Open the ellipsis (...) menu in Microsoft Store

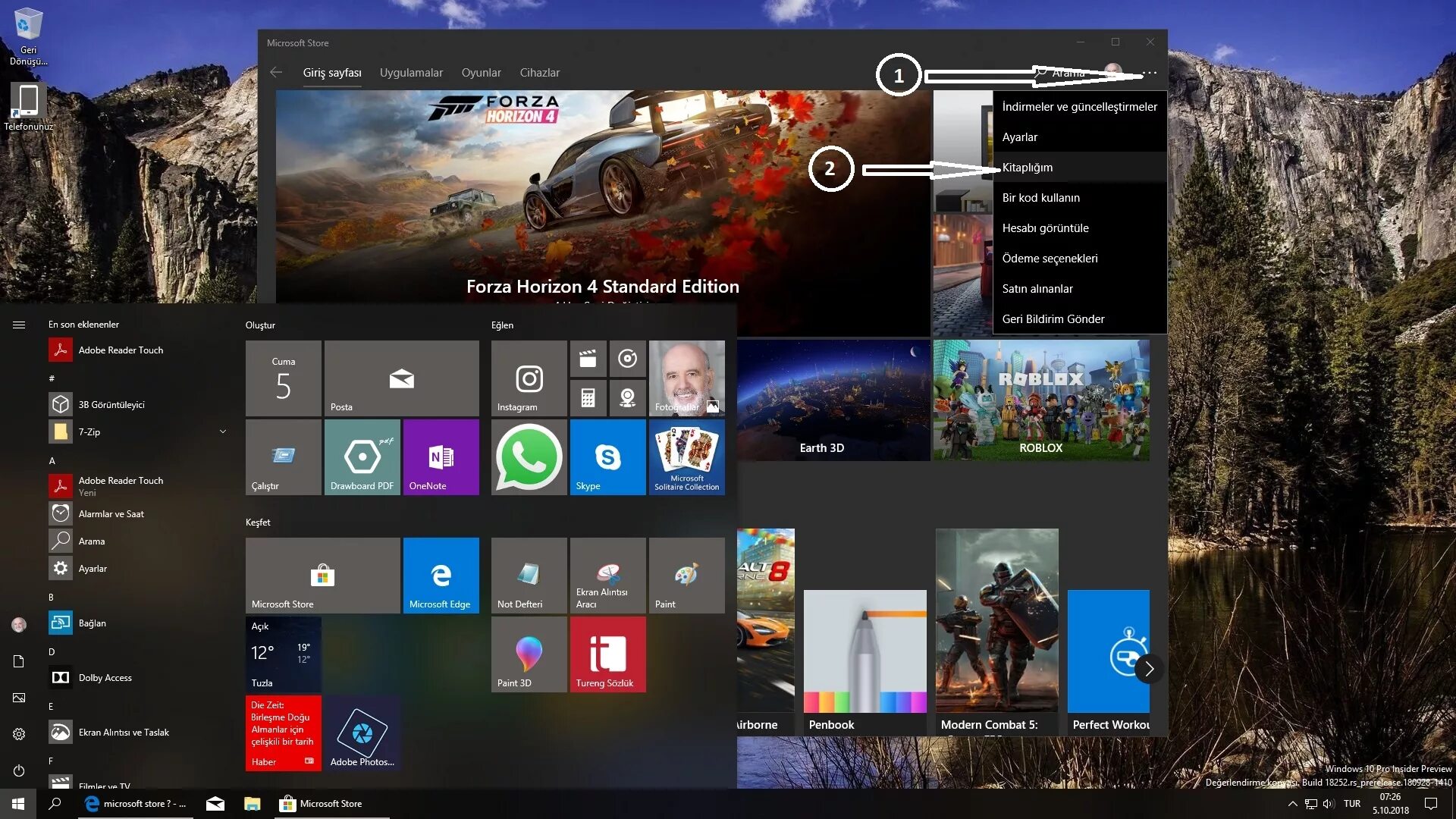[1150, 72]
